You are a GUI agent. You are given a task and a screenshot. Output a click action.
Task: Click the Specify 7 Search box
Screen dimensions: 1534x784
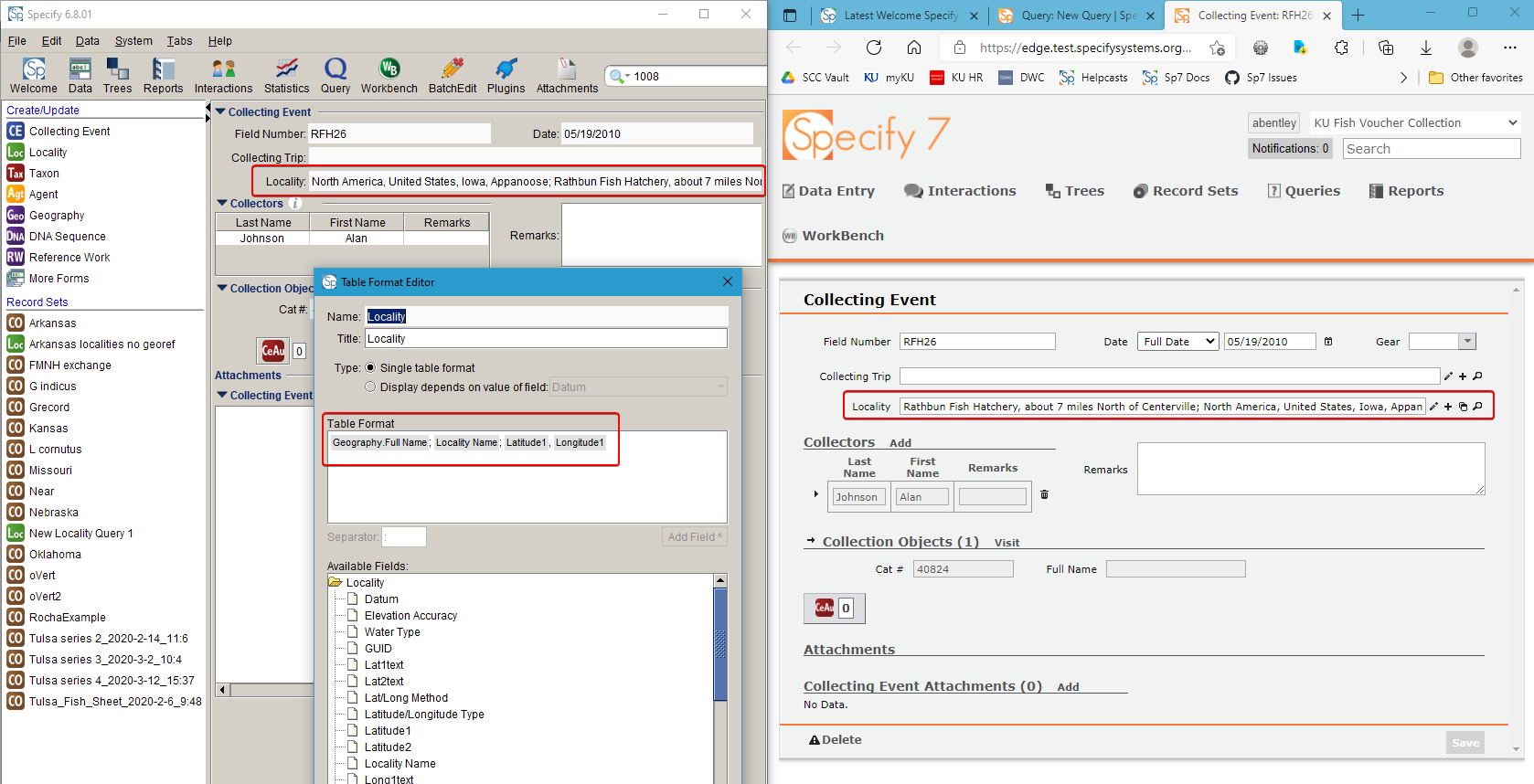point(1432,149)
